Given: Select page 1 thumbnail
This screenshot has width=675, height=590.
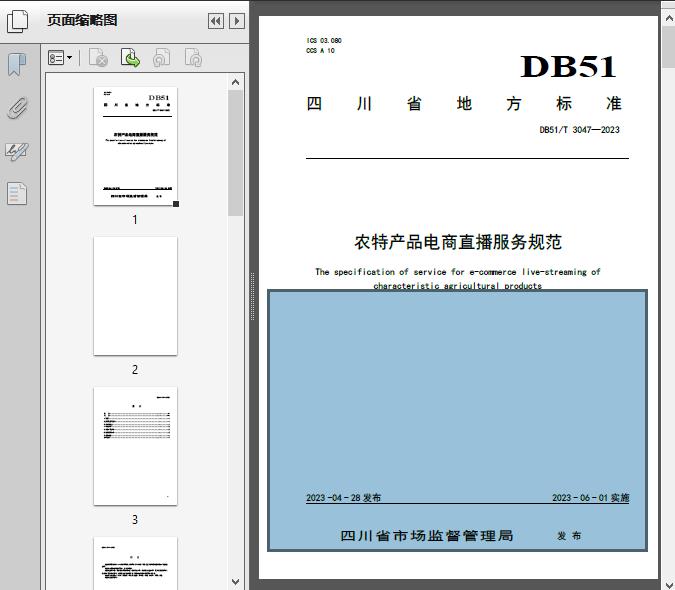Looking at the screenshot, I should 135,146.
